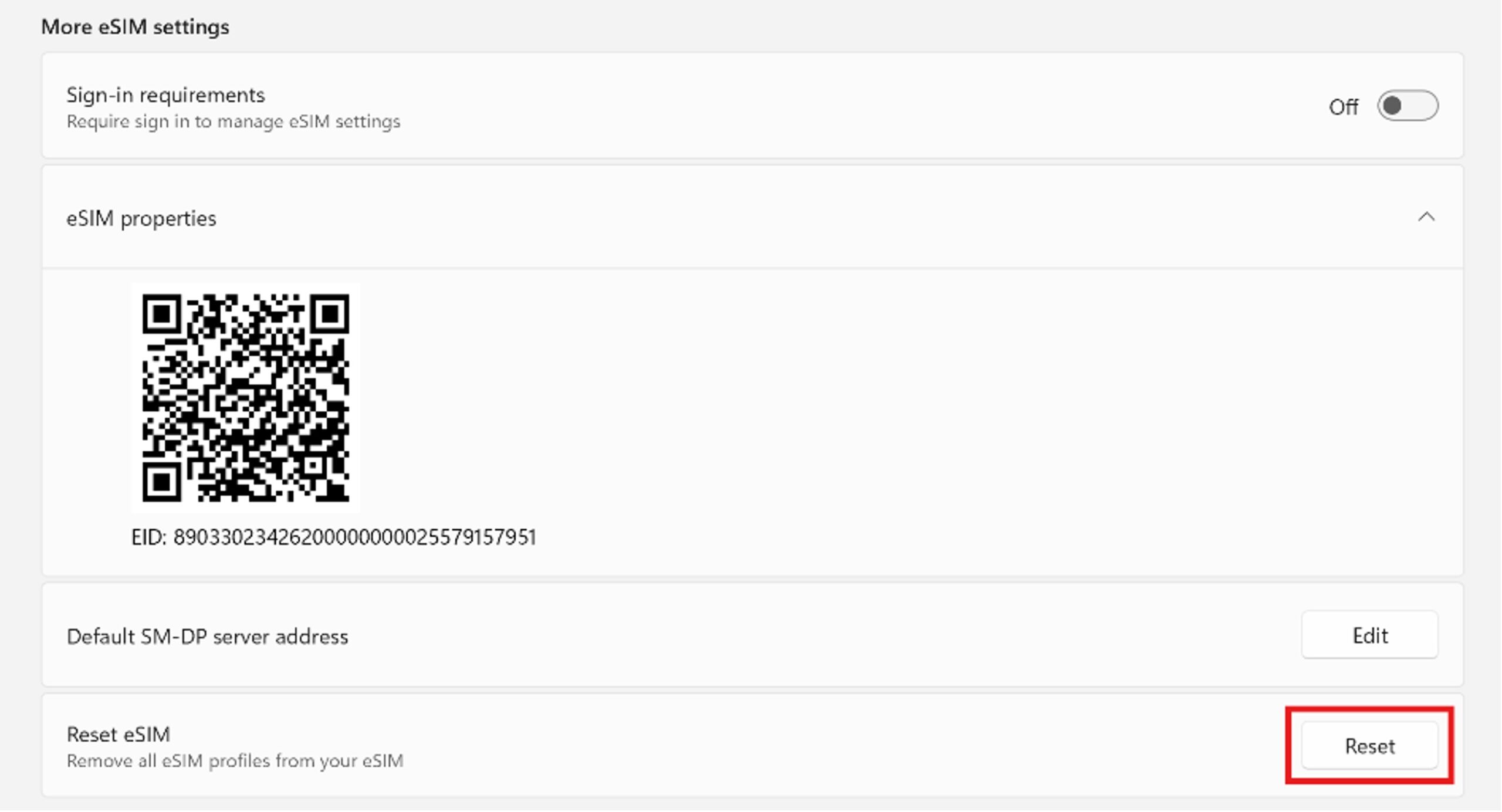Click the Default SM-DP server address label

click(x=207, y=637)
